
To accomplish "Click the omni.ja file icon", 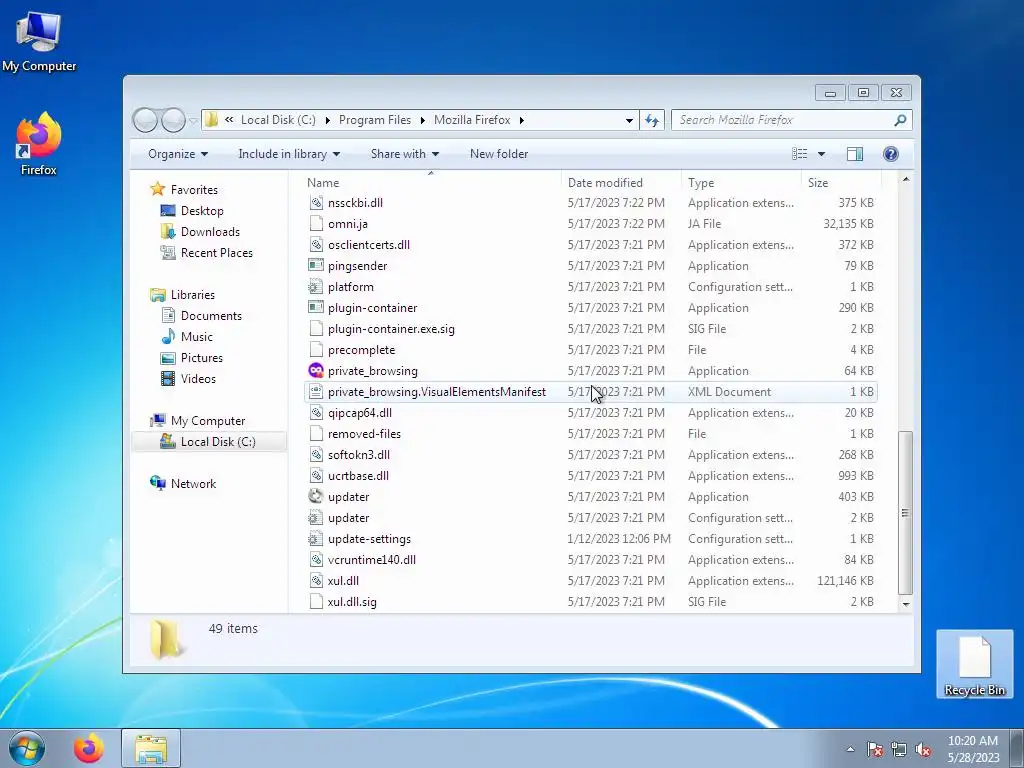I will [x=316, y=224].
